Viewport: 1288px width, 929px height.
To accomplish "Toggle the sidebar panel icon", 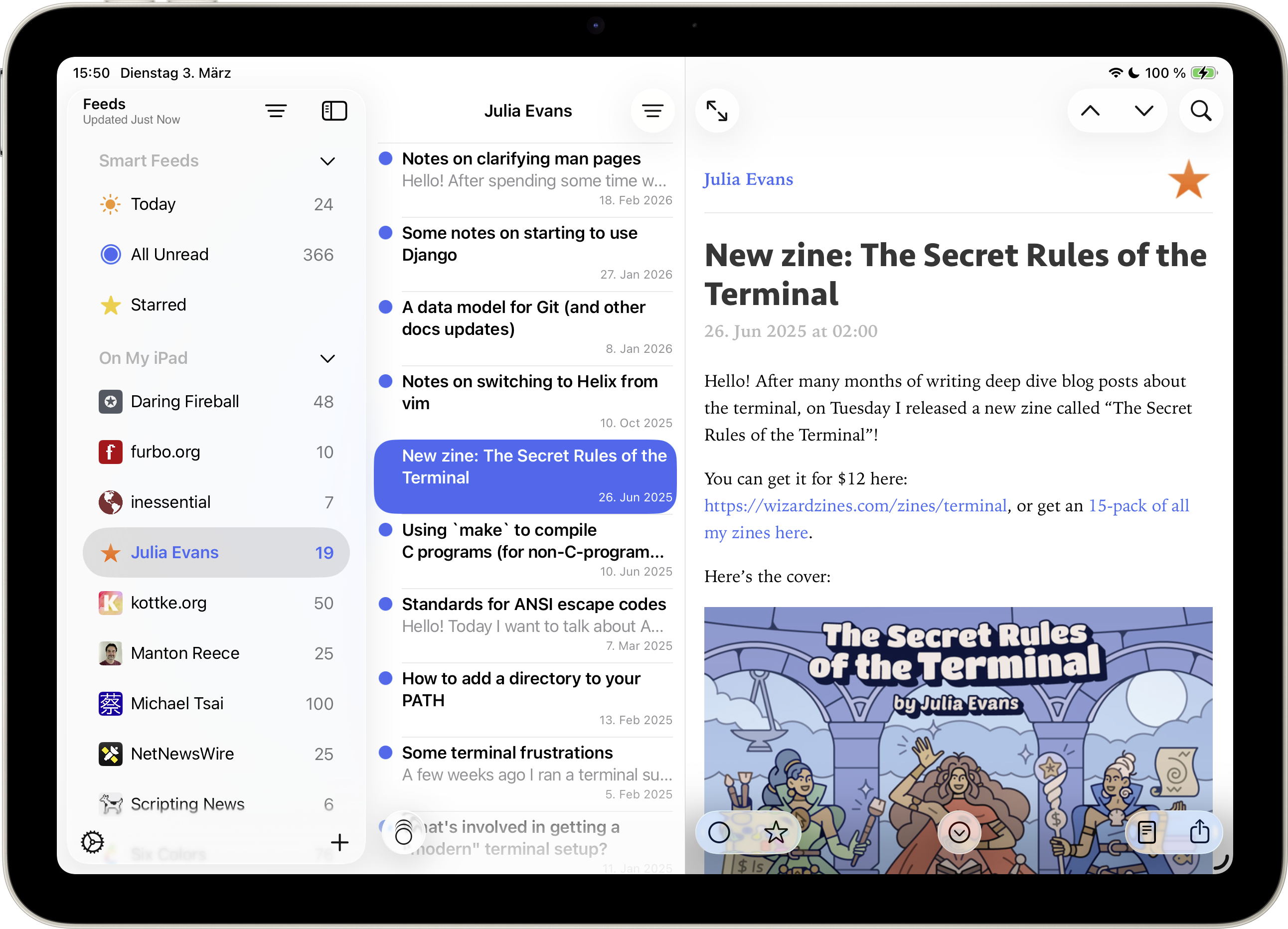I will 334,111.
